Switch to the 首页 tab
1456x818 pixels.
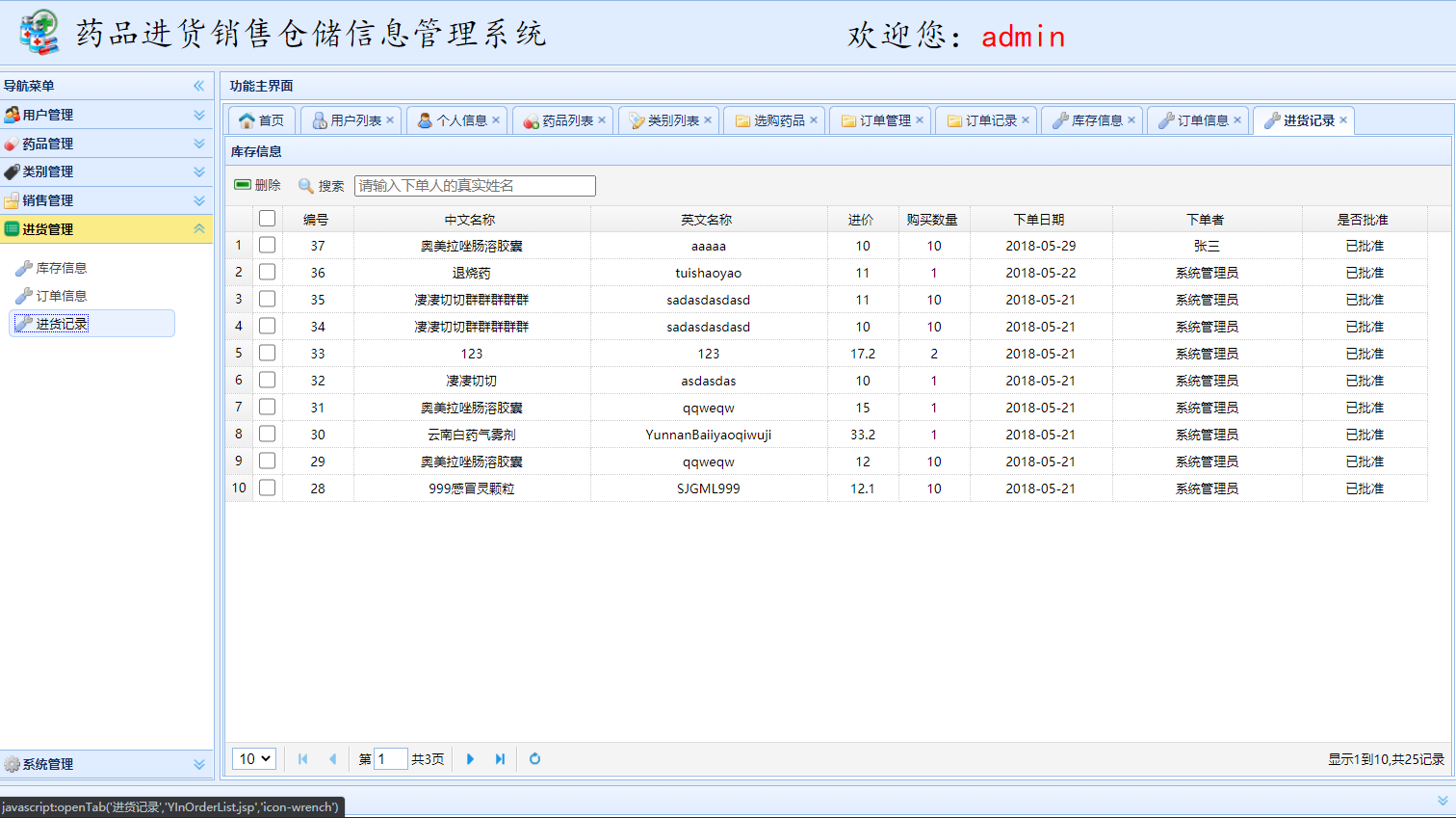coord(260,119)
